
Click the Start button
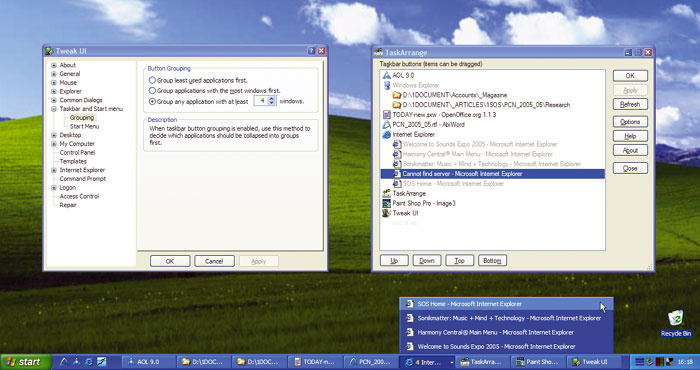coord(26,362)
